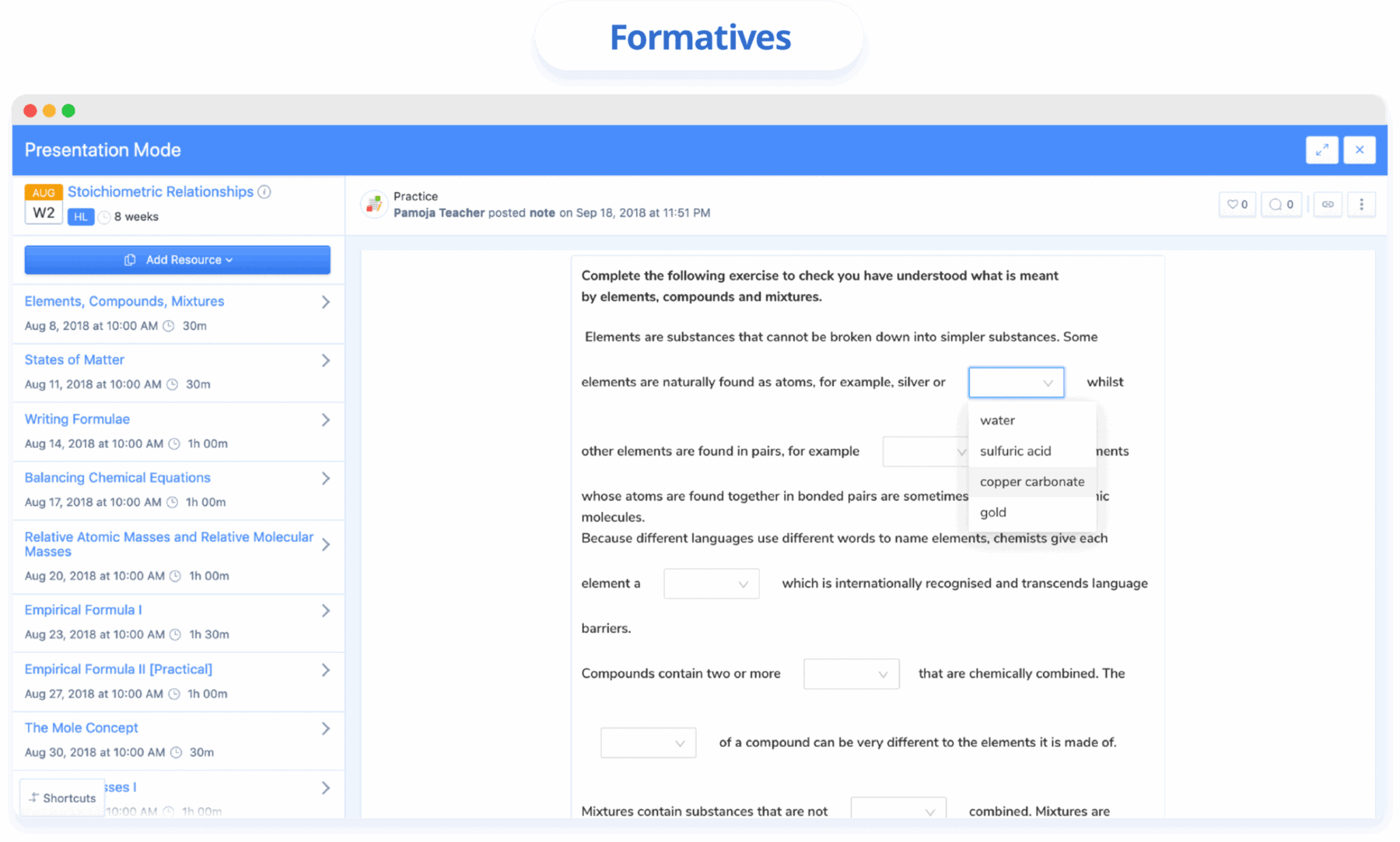Copy link to the Practice note
Image resolution: width=1400 pixels, height=842 pixels.
[x=1328, y=205]
